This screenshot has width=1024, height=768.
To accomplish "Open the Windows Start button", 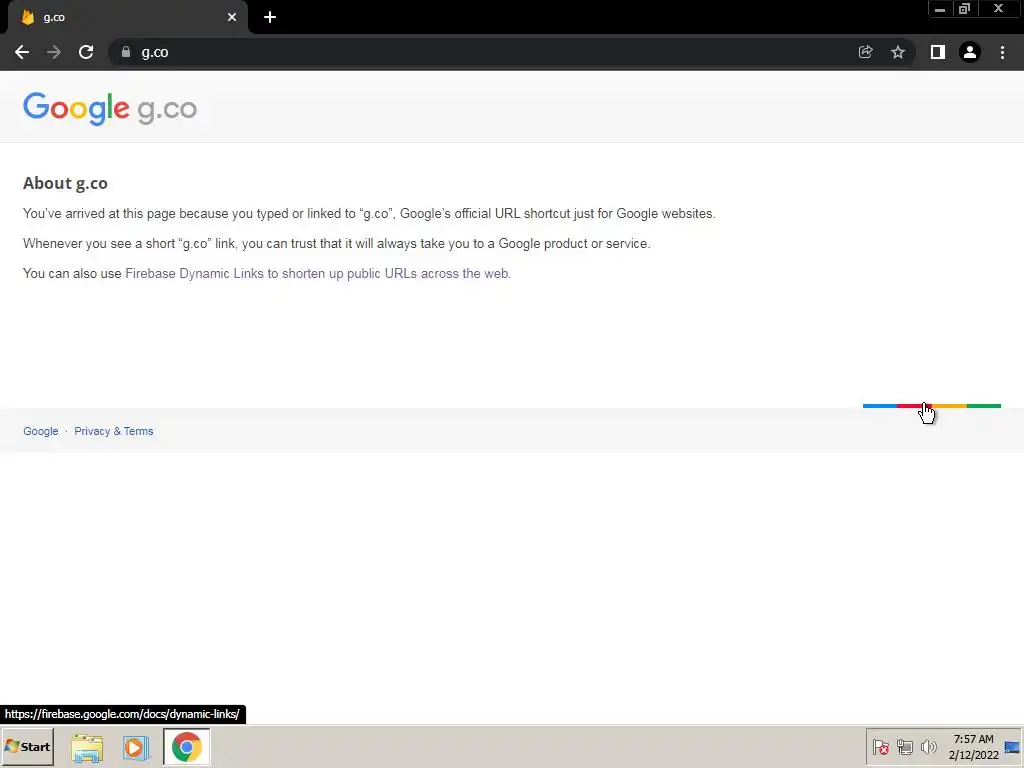I will [27, 746].
